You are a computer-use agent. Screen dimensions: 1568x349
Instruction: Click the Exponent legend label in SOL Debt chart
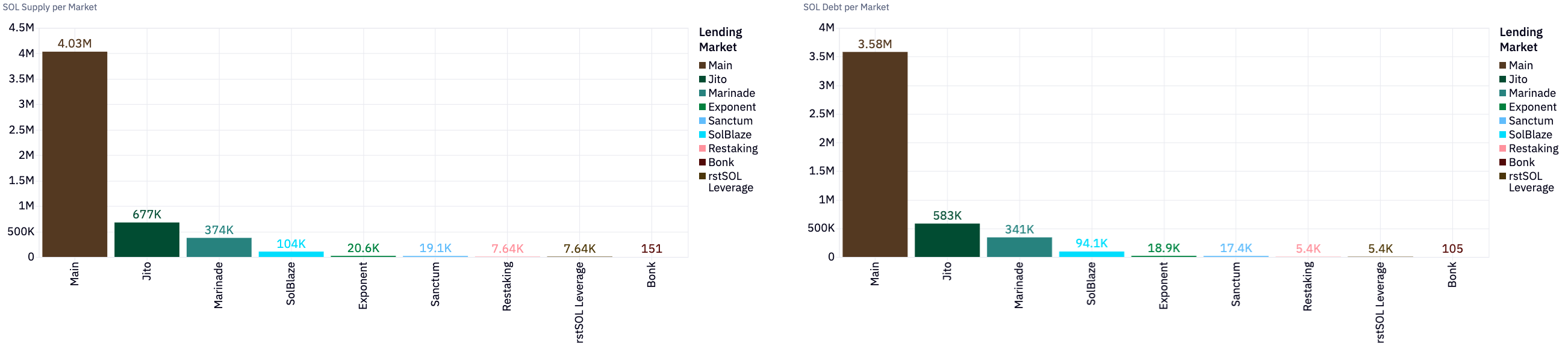pos(1532,107)
